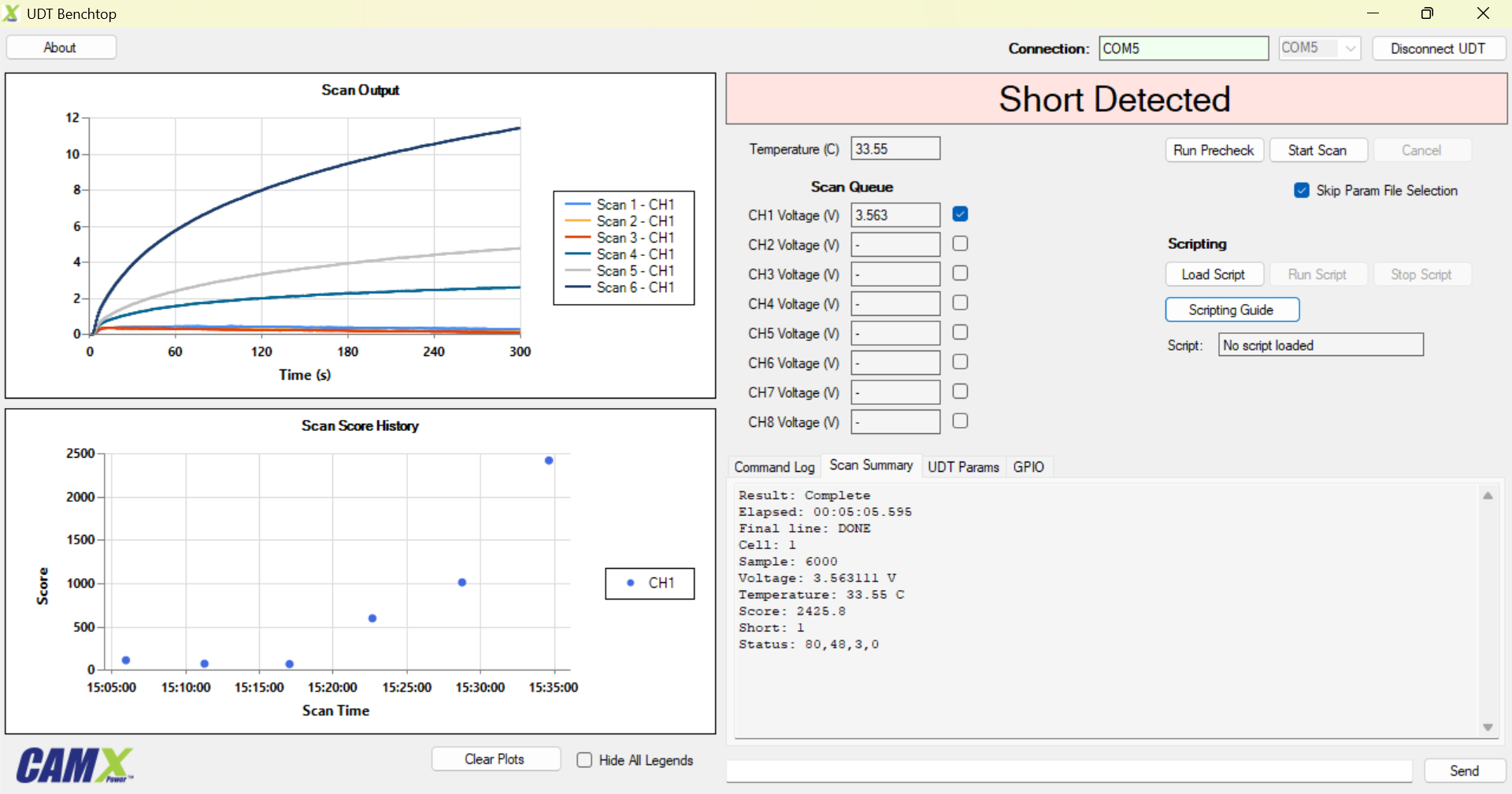
Task: Enable the CH2 Voltage checkbox
Action: [x=960, y=243]
